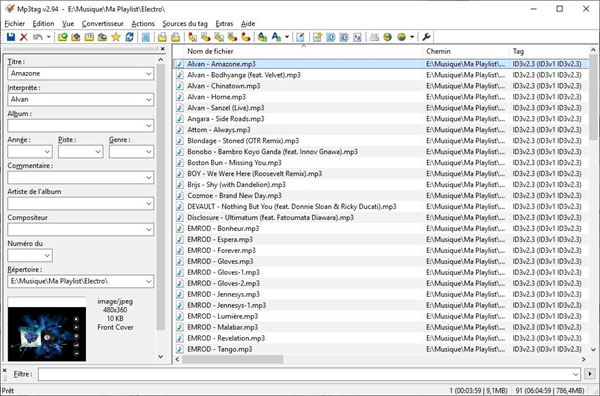Screen dimensions: 600x396
Task: Undo the last change in toolbar
Action: [38, 37]
